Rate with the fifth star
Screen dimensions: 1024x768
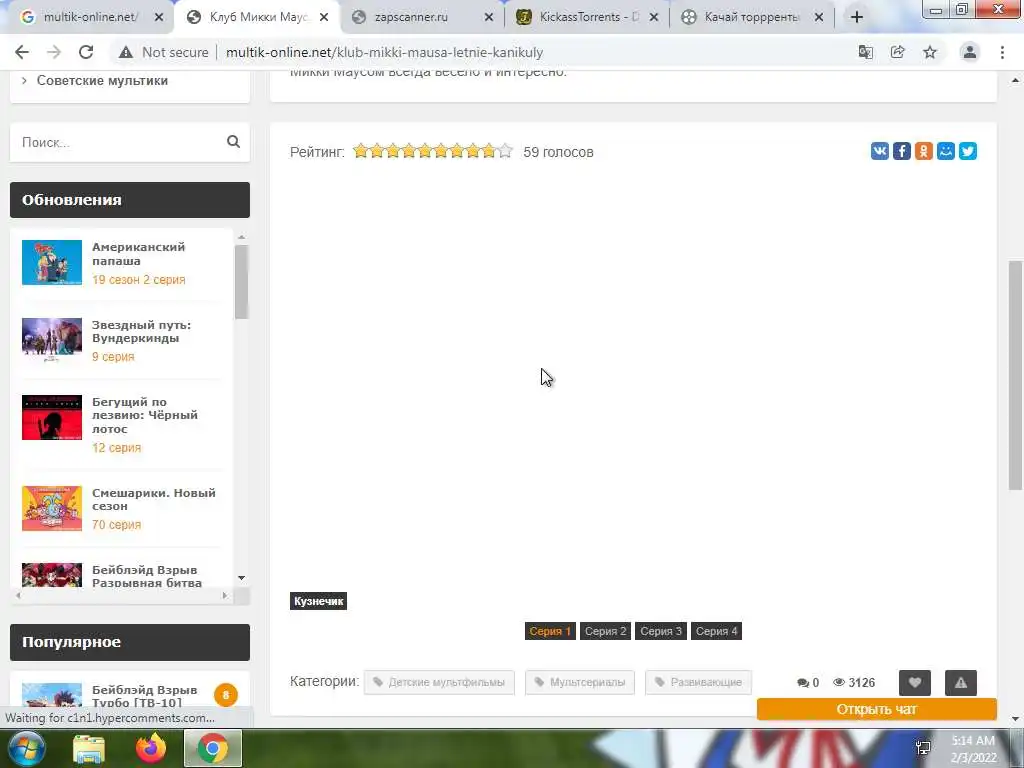coord(425,152)
